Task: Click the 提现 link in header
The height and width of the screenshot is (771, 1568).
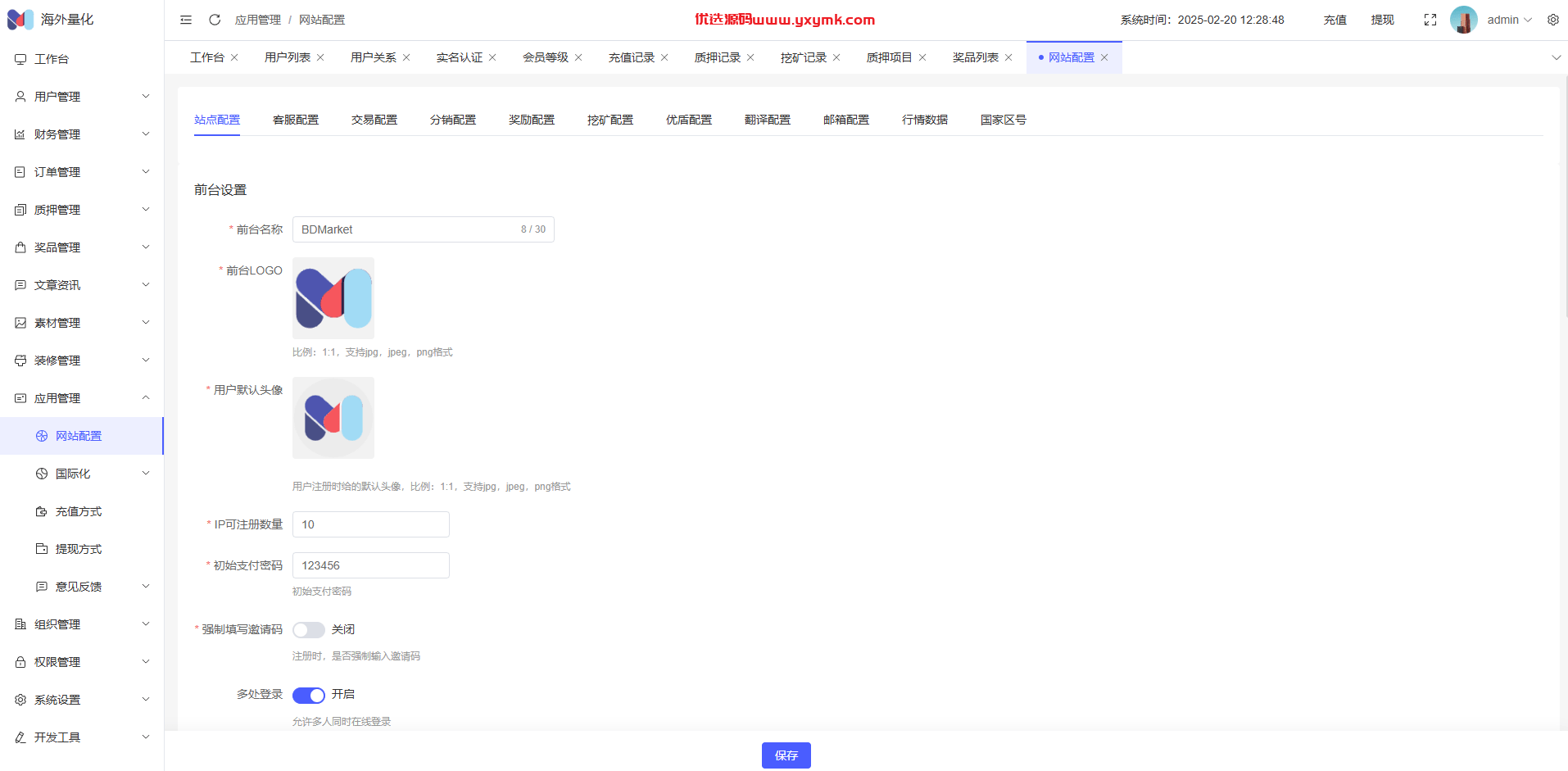Action: (x=1383, y=20)
